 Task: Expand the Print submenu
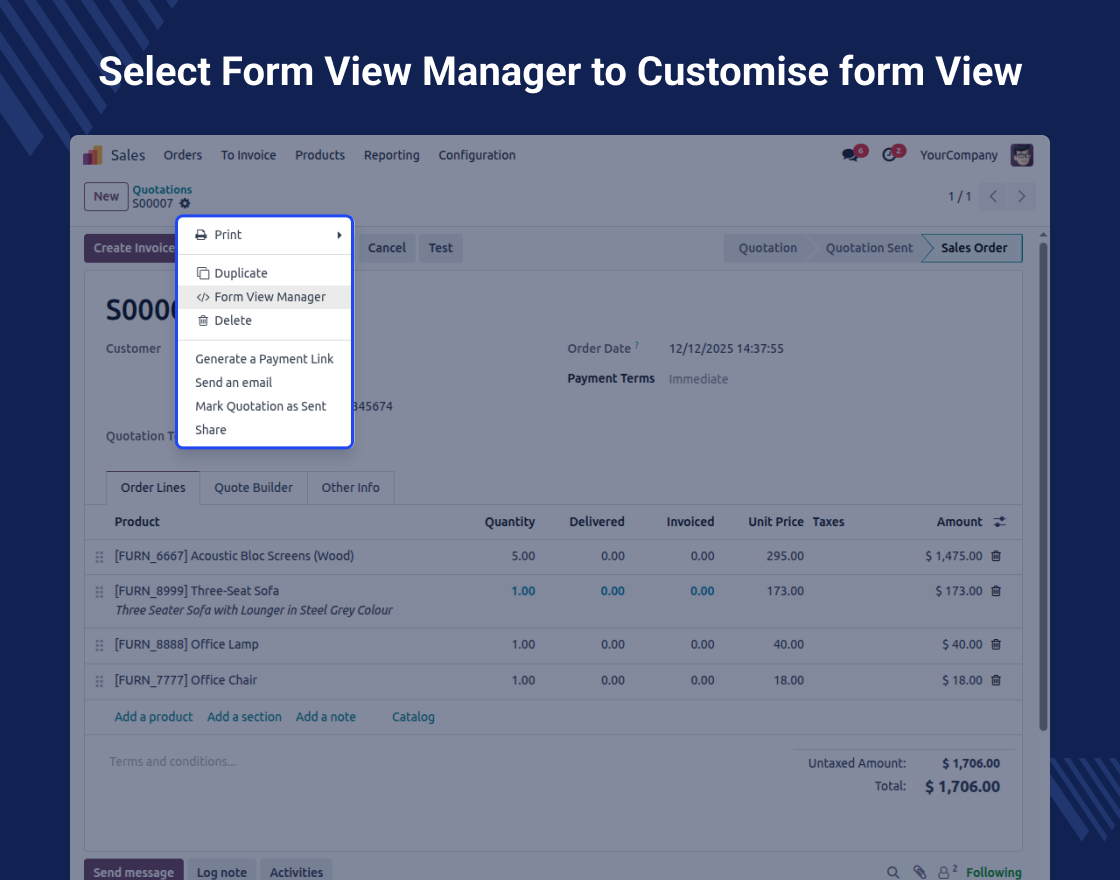[265, 235]
